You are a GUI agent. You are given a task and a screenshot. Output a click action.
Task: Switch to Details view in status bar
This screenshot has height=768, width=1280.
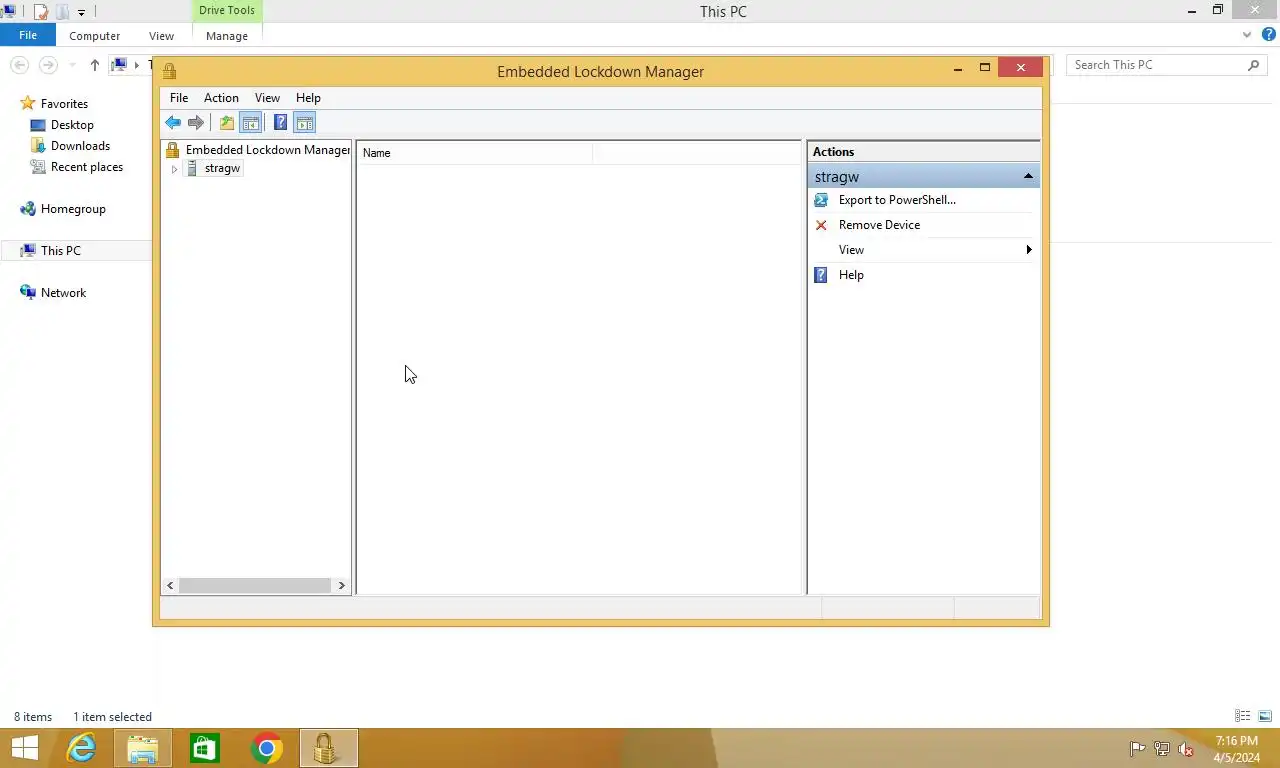pyautogui.click(x=1243, y=716)
